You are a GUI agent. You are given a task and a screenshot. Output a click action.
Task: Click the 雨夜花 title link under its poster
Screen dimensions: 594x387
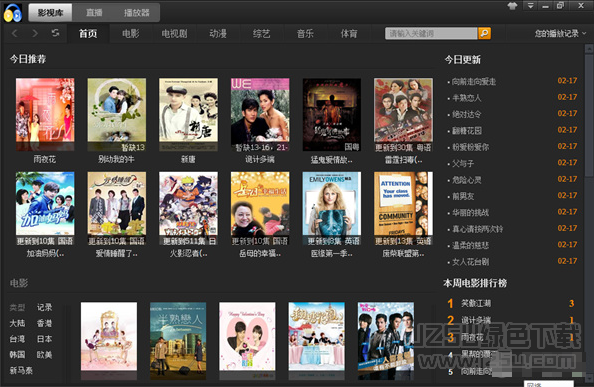[45, 159]
